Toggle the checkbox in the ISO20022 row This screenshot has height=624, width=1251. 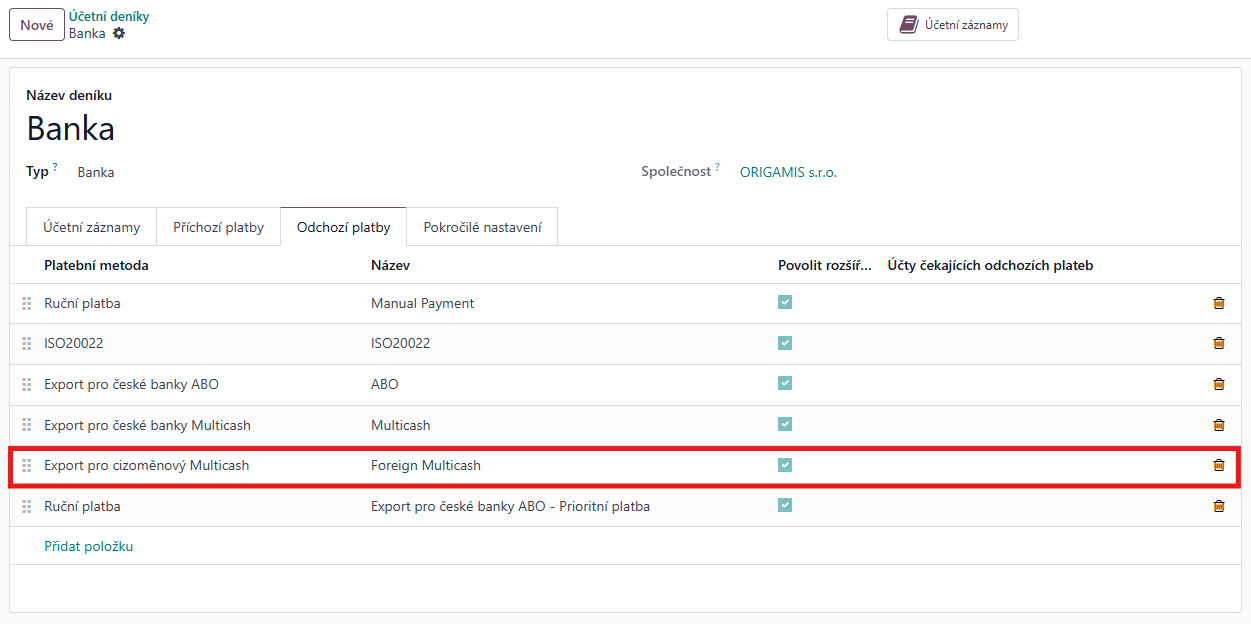(x=785, y=343)
